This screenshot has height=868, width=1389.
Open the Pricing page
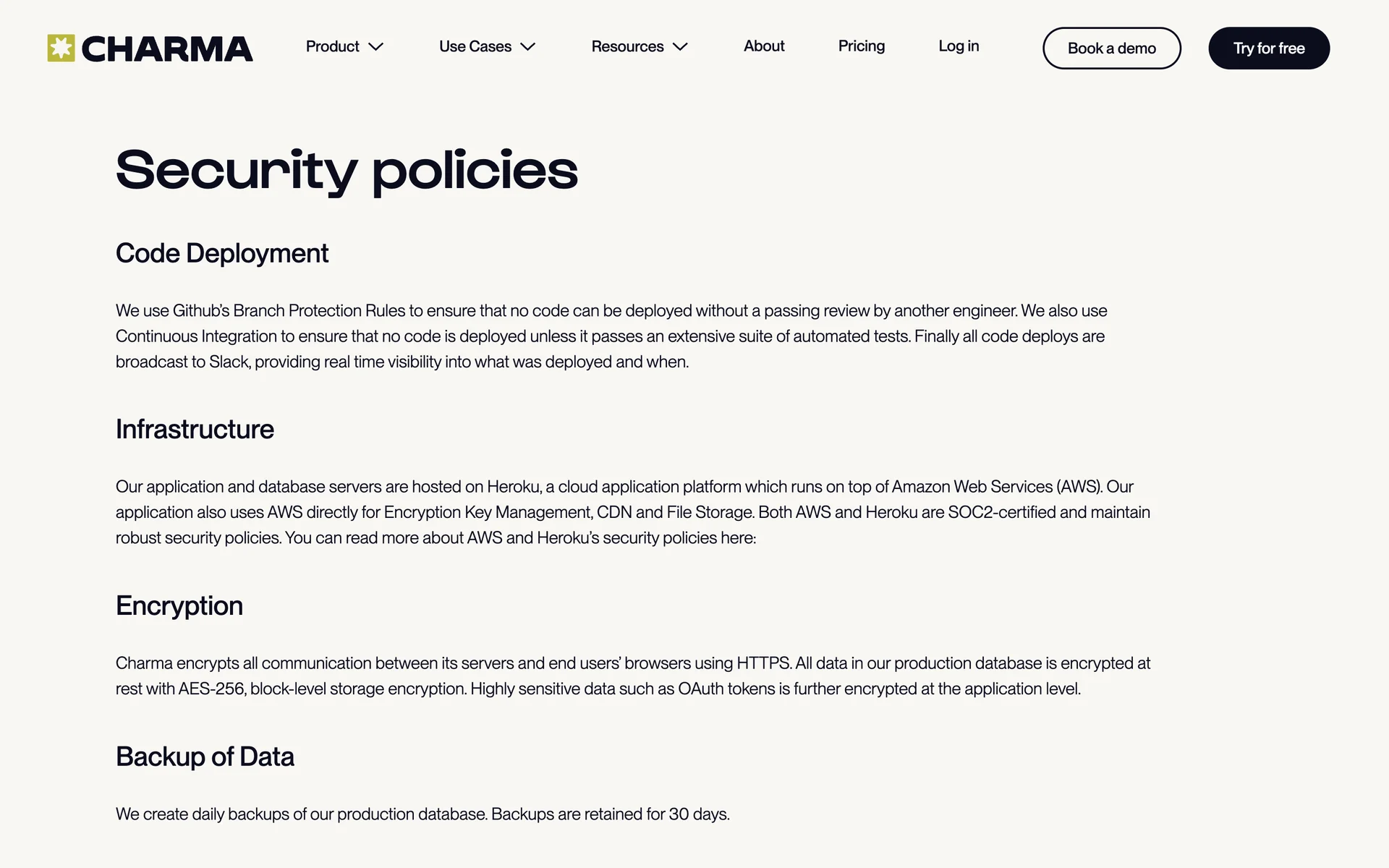tap(861, 46)
